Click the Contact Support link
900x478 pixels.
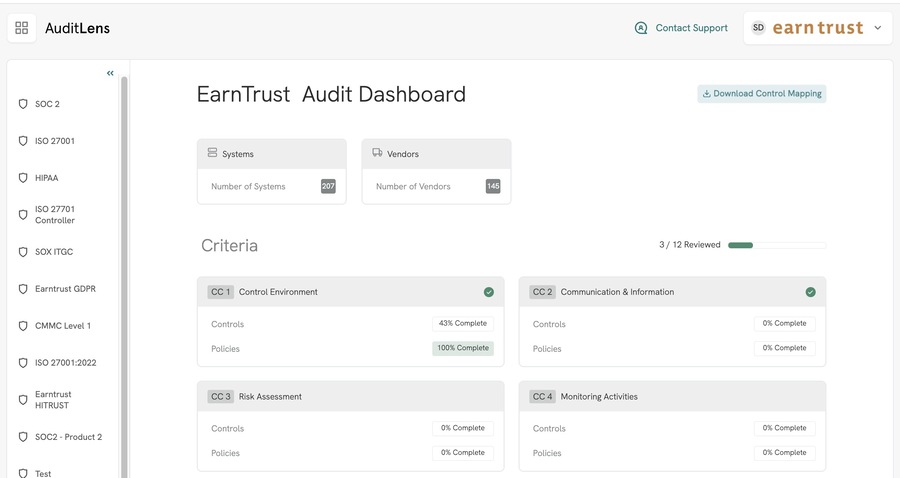pos(691,28)
